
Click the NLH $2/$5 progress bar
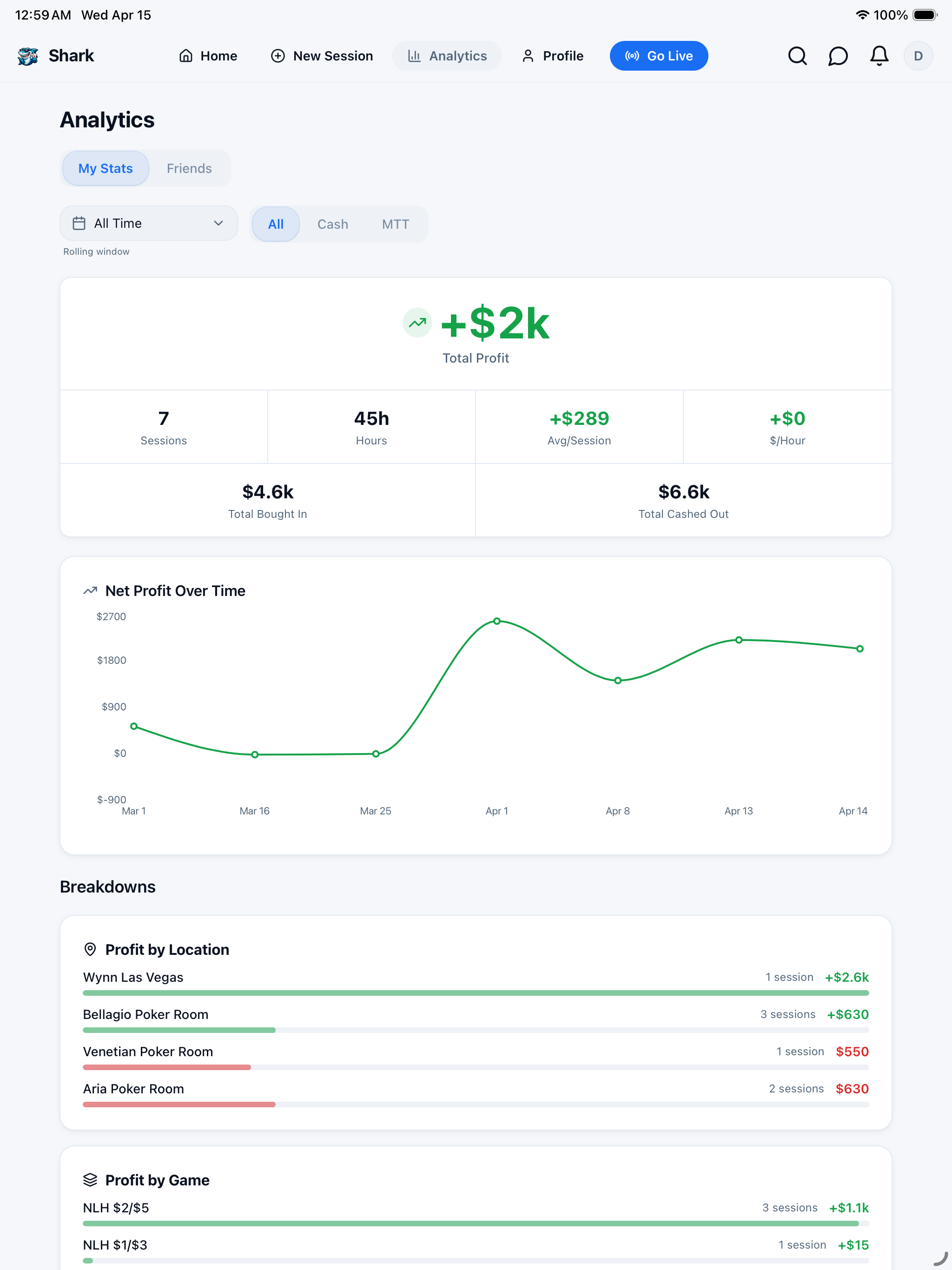tap(476, 1224)
